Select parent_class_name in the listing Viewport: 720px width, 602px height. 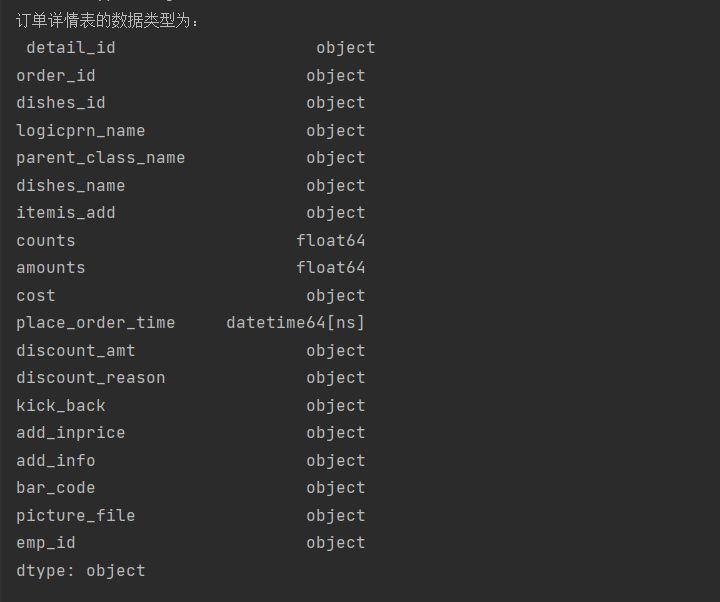pyautogui.click(x=101, y=158)
